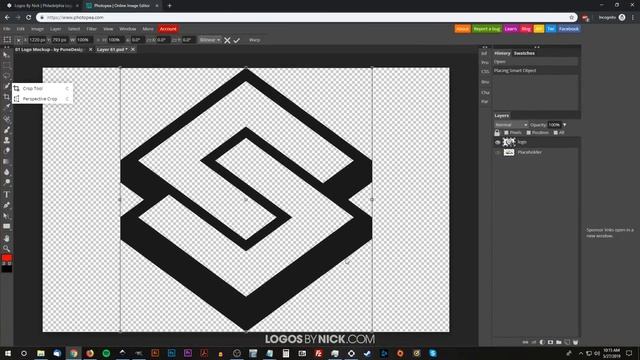
Task: Click the delete layer trash icon
Action: point(576,342)
